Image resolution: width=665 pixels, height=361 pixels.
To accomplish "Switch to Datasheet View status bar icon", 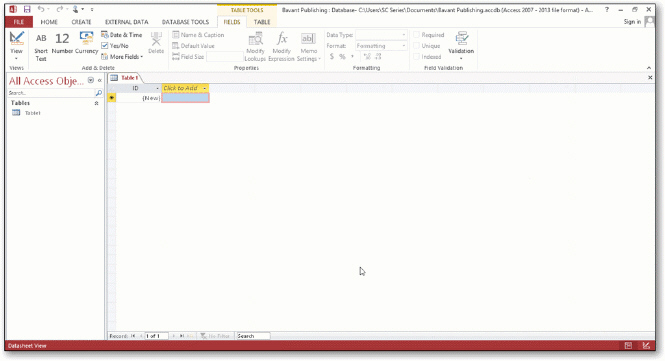I will point(629,346).
